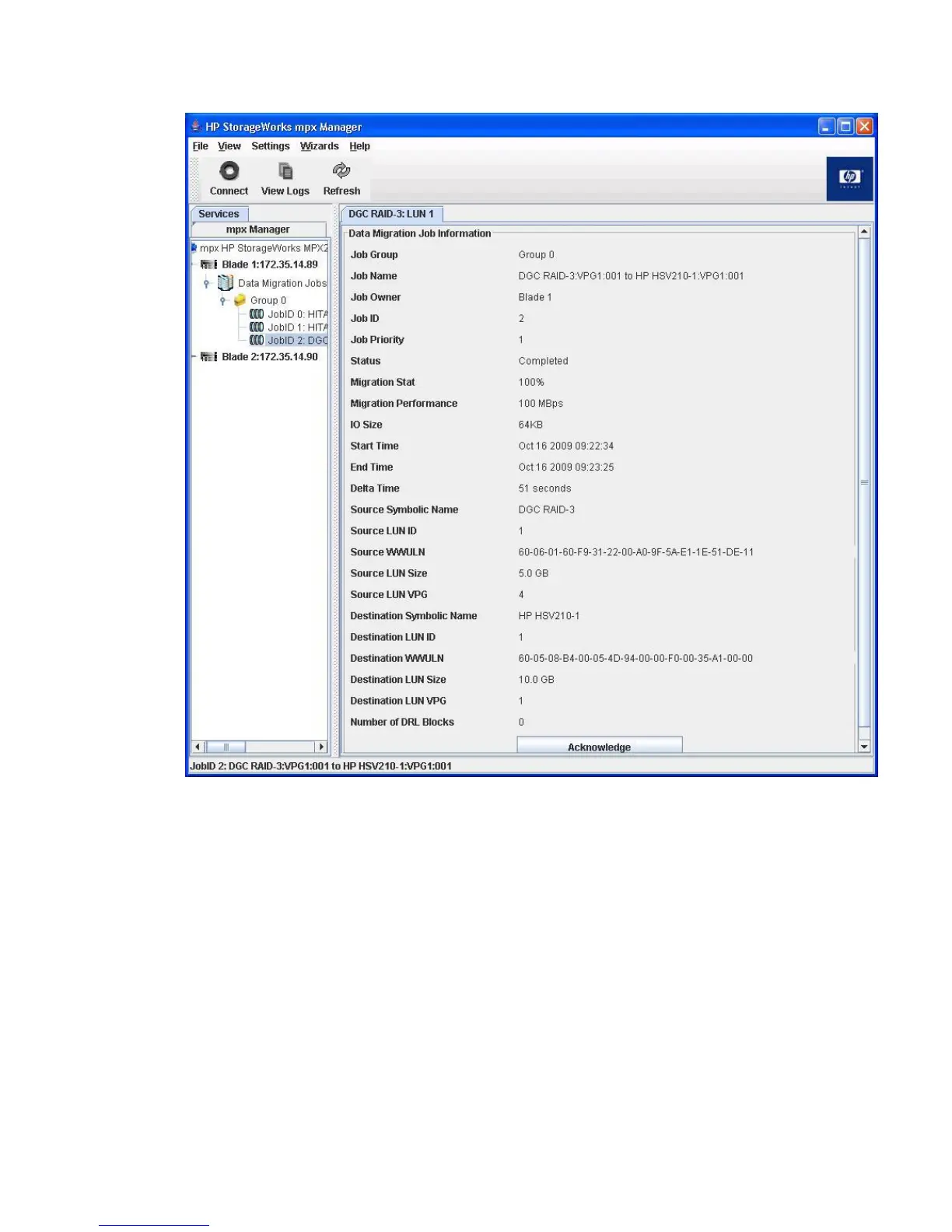Click the Delta Time value '51 seconds'
952x1232 pixels.
544,488
